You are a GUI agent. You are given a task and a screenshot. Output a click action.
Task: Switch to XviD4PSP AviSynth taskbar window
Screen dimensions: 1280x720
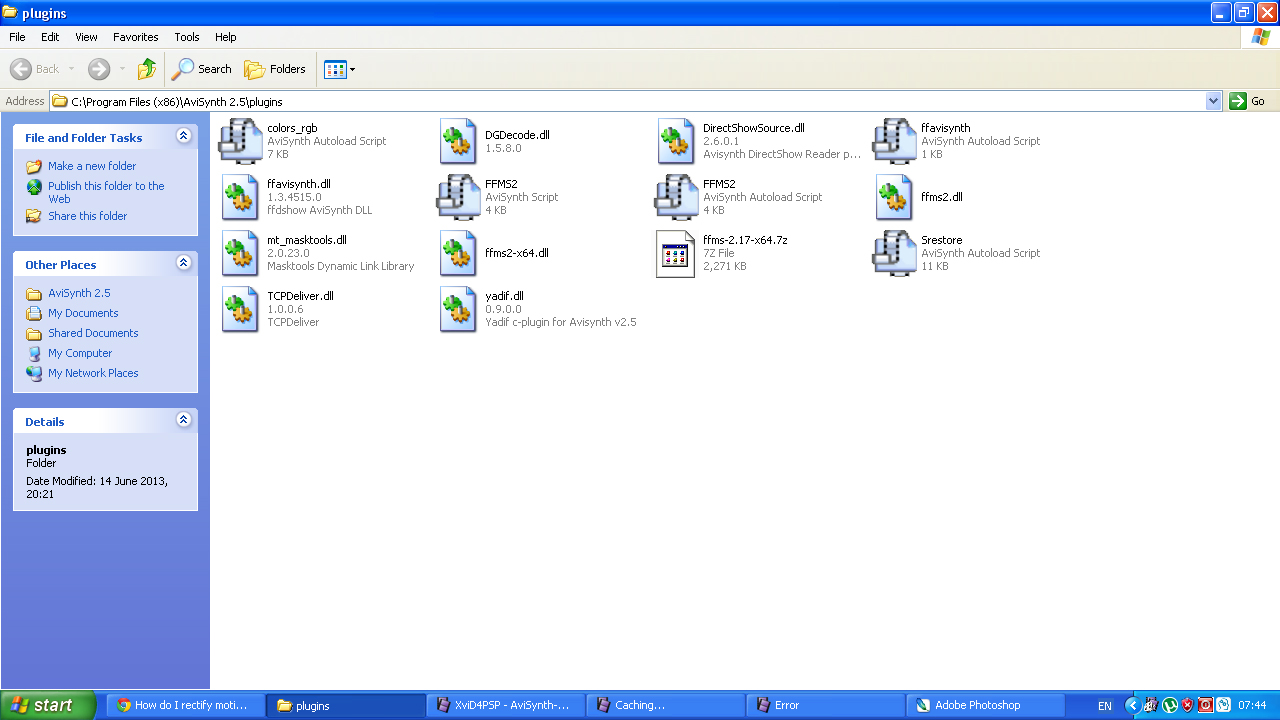(x=506, y=705)
